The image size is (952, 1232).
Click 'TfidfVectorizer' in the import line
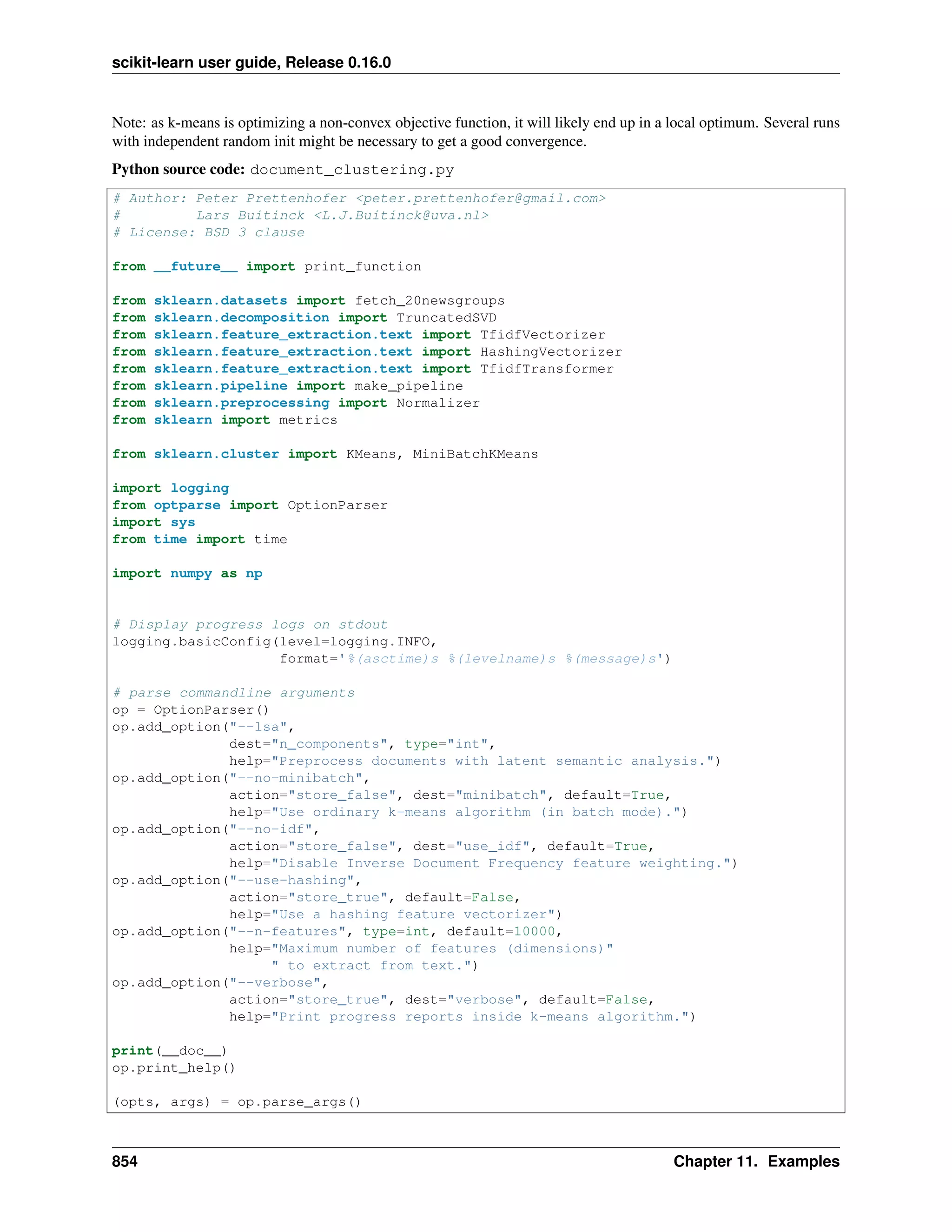pos(542,335)
